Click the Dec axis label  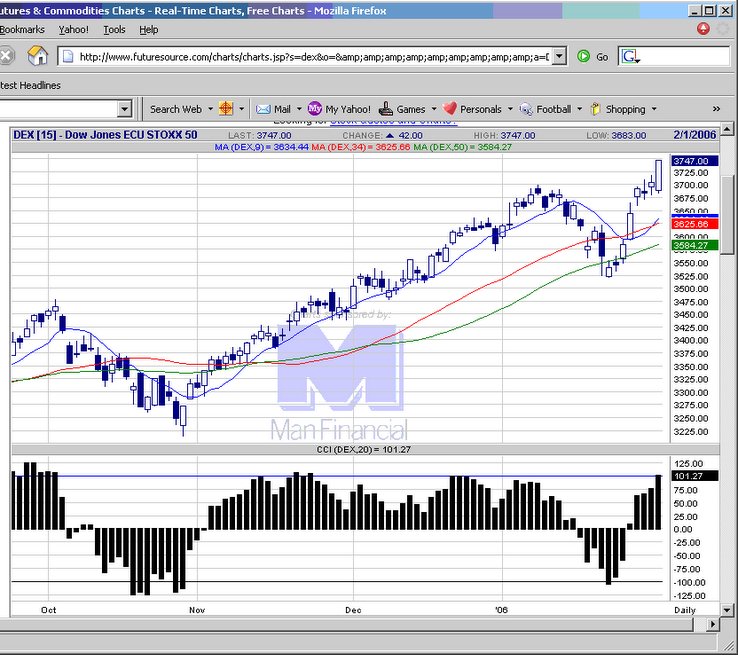click(353, 610)
